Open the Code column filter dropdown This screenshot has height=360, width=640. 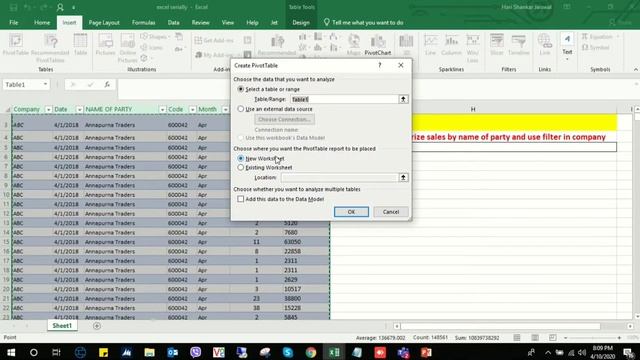point(192,109)
